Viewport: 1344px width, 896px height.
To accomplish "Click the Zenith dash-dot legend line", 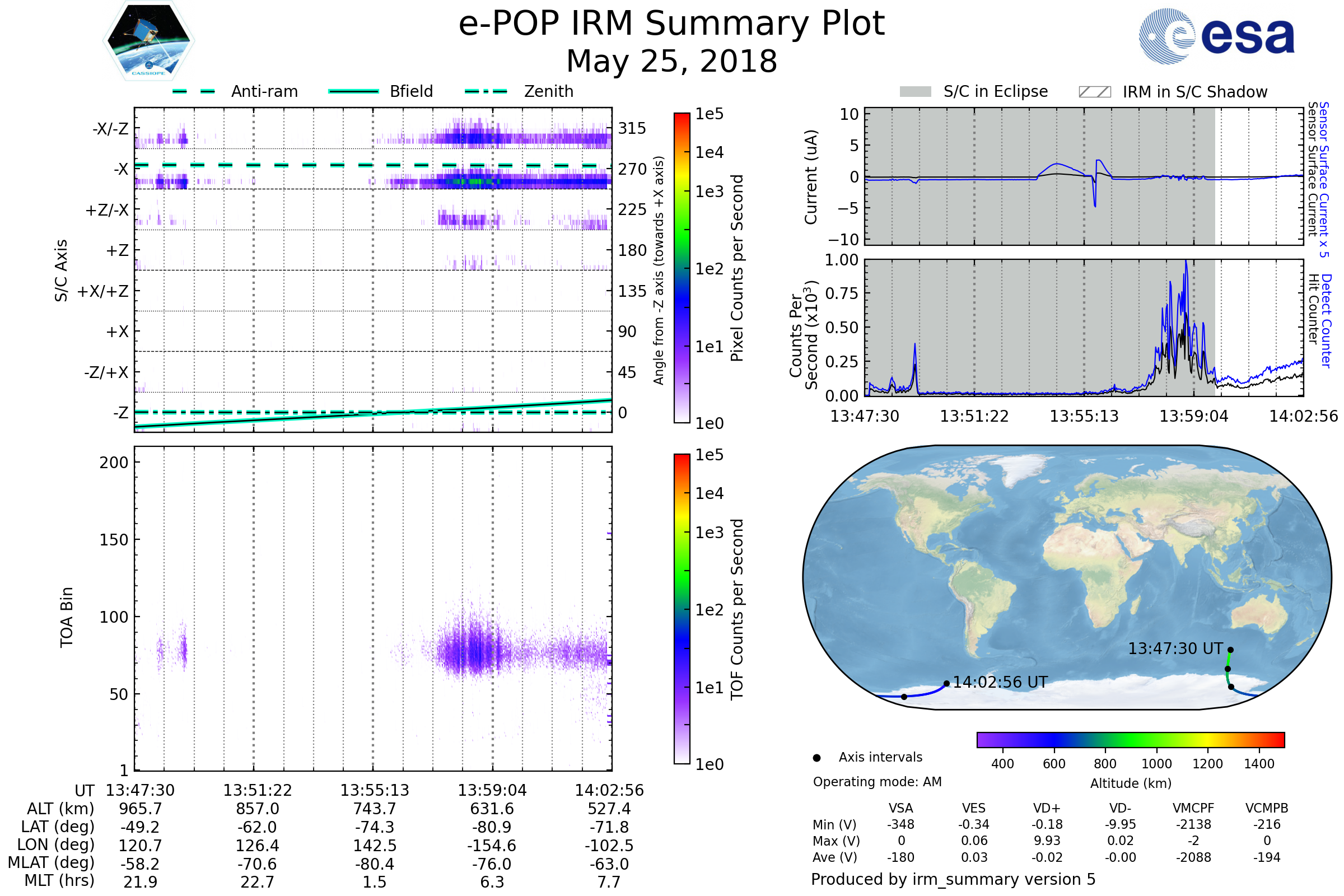I will [486, 91].
